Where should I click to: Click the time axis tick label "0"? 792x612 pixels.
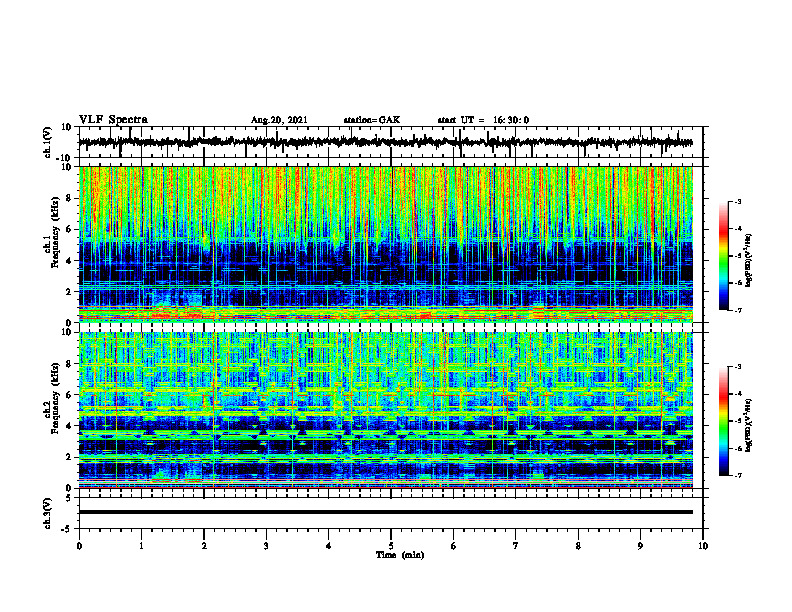(79, 546)
